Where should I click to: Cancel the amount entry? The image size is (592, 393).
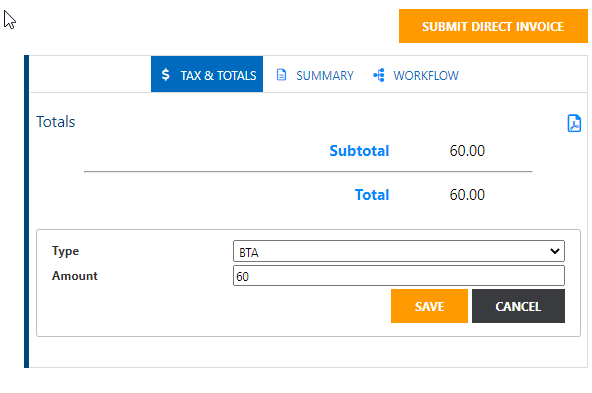coord(518,306)
